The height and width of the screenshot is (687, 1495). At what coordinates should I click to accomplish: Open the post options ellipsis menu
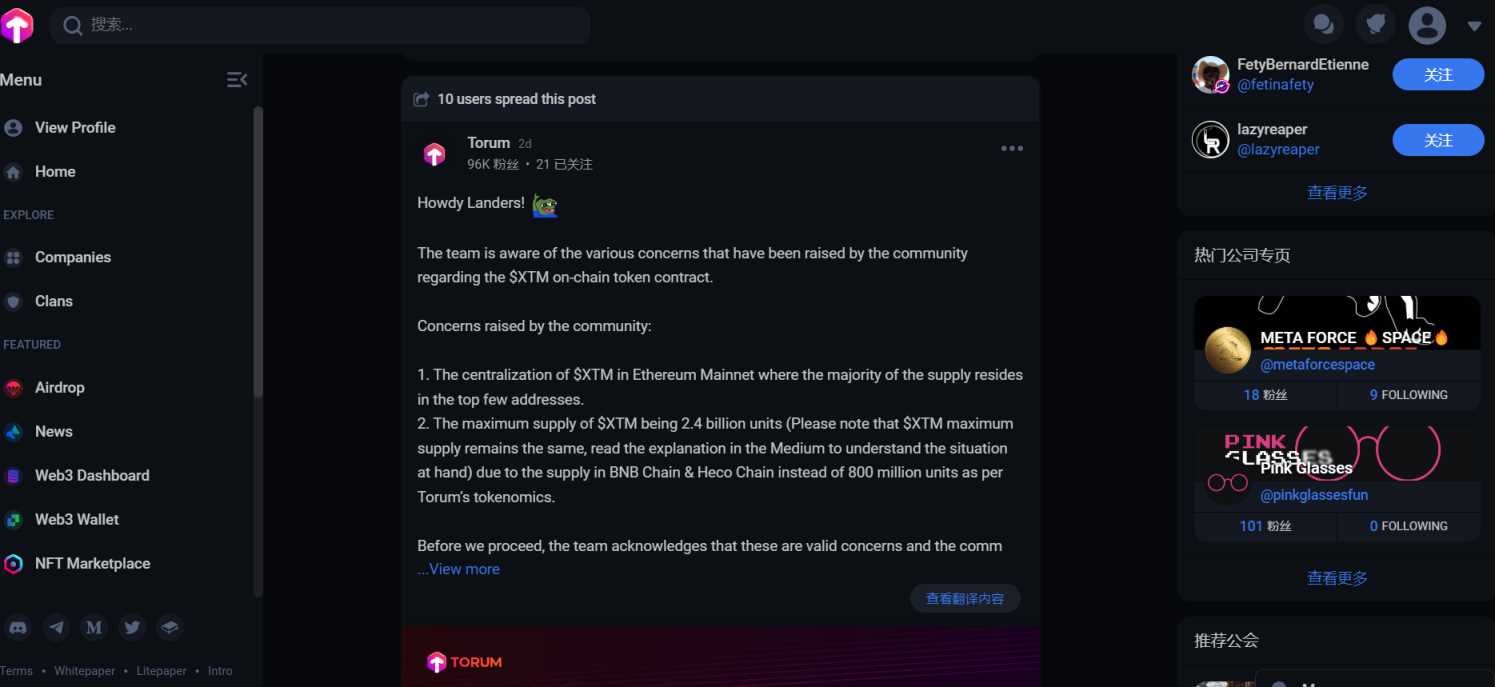pos(1012,148)
